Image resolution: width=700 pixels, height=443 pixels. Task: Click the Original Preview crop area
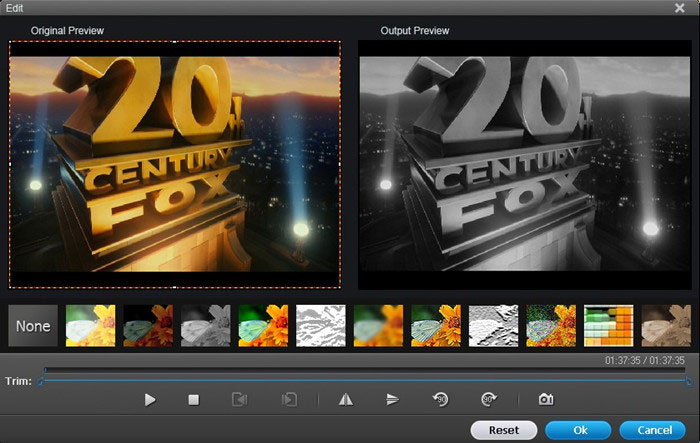click(x=175, y=164)
